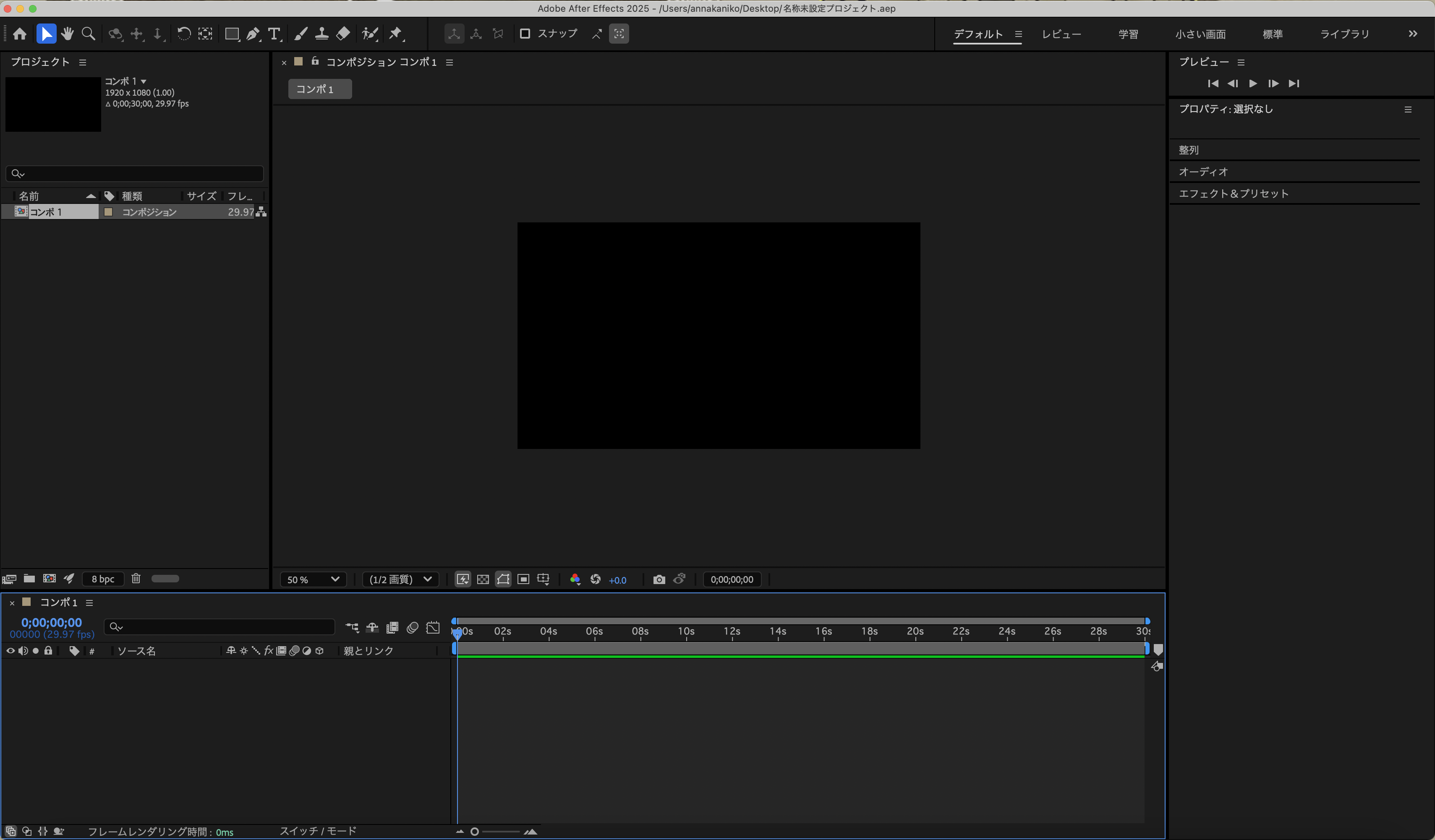Switch to the ライブラリ workspace
This screenshot has height=840, width=1435.
point(1344,34)
